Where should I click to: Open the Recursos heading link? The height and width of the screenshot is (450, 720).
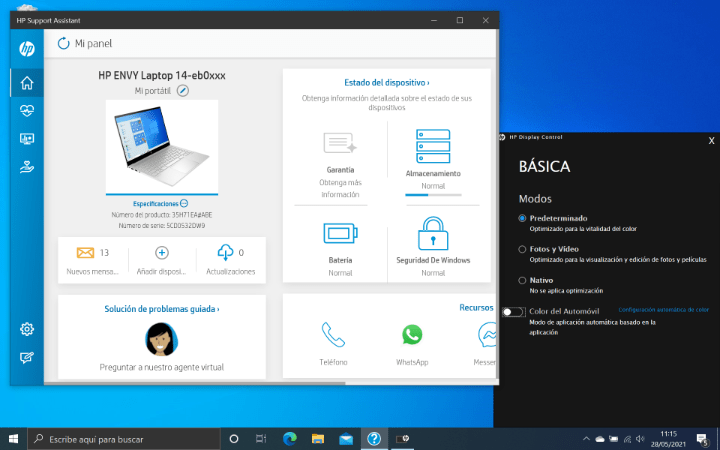click(x=476, y=308)
